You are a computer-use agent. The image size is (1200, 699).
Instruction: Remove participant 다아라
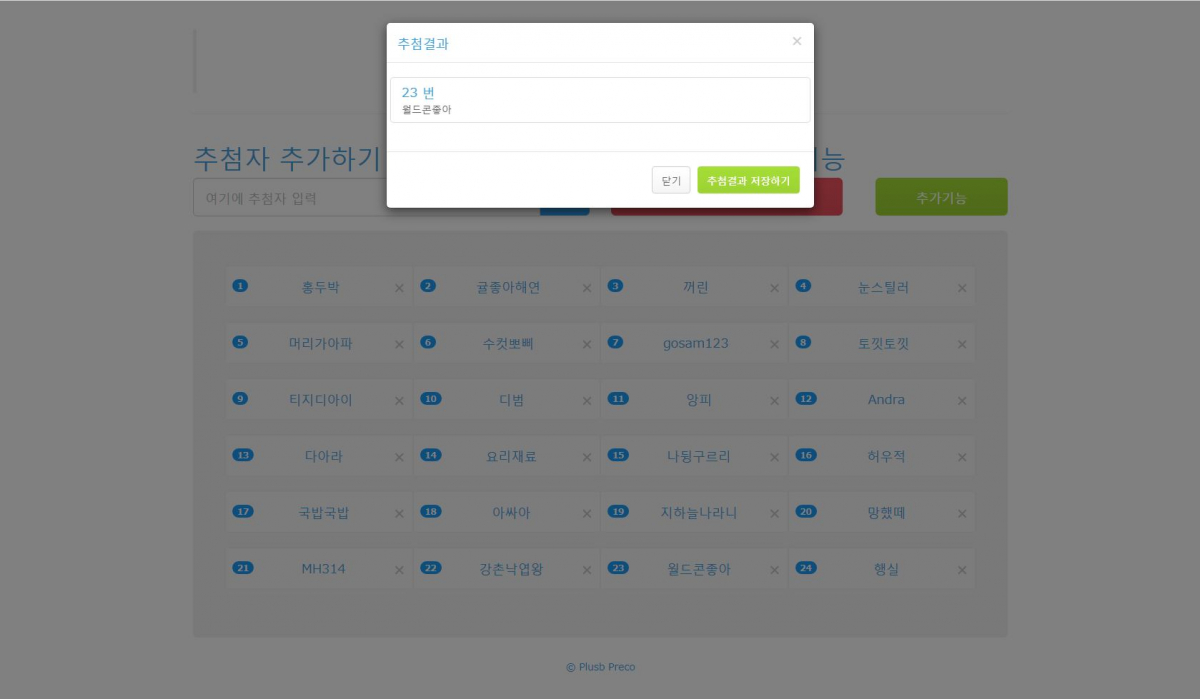coord(399,457)
